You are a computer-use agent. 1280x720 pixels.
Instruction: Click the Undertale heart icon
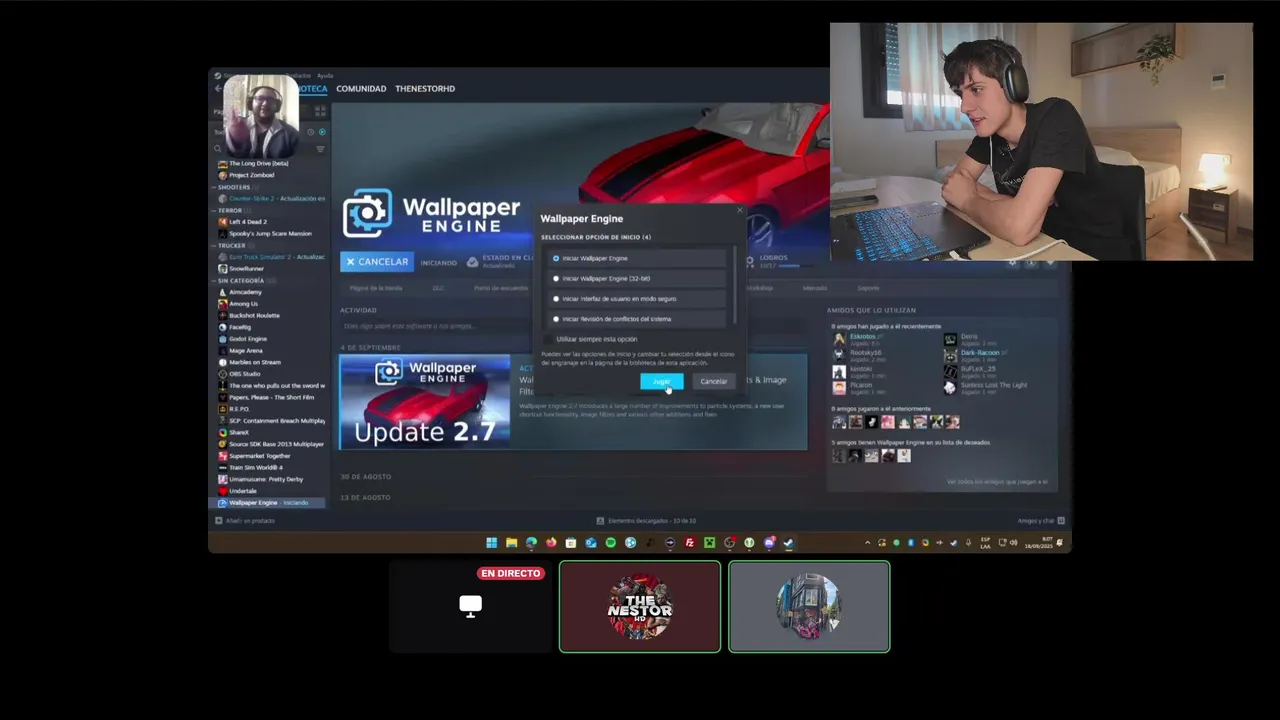coord(222,491)
